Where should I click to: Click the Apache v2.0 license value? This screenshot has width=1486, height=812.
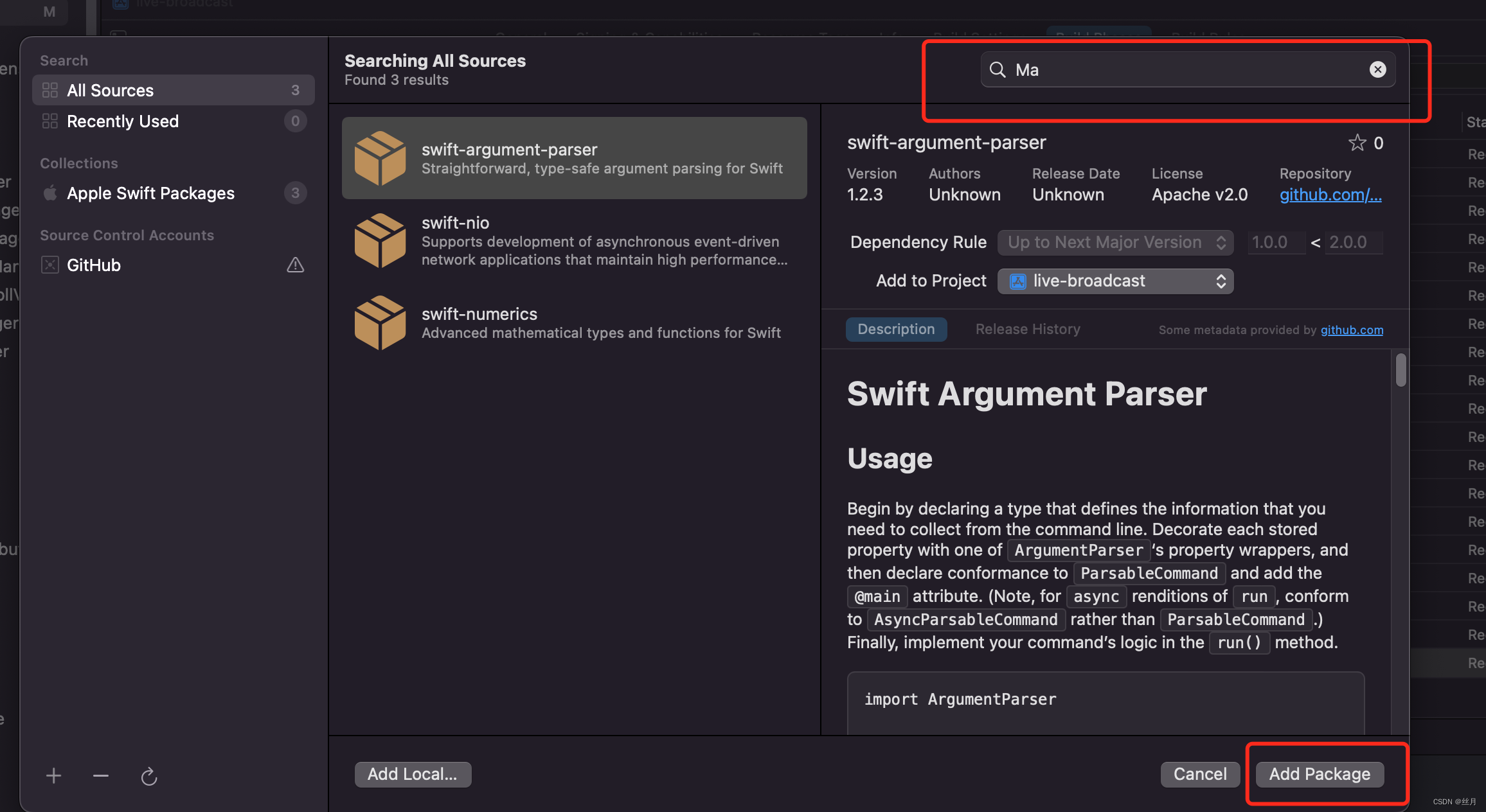pyautogui.click(x=1199, y=195)
